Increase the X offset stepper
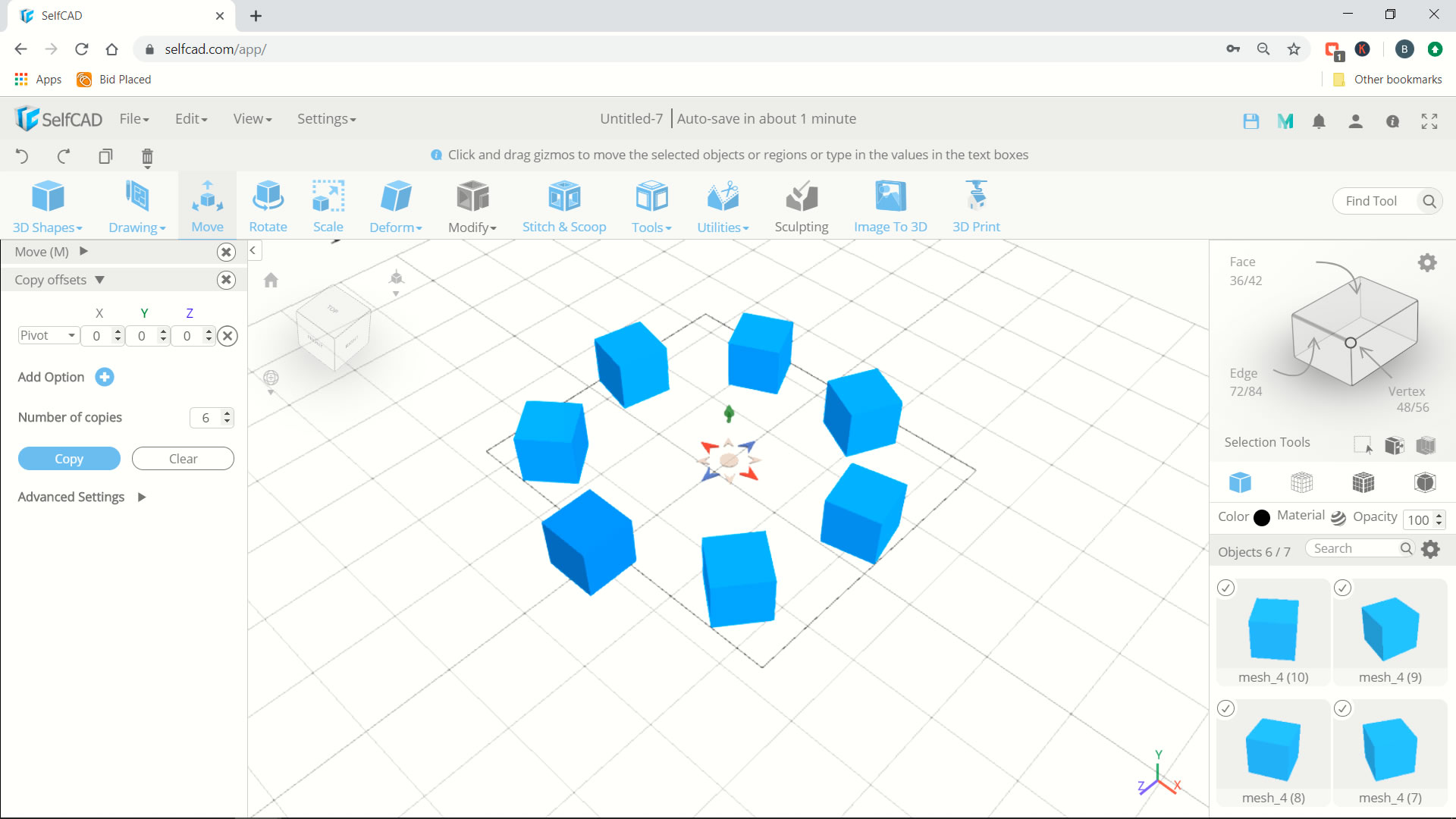1456x819 pixels. click(118, 331)
